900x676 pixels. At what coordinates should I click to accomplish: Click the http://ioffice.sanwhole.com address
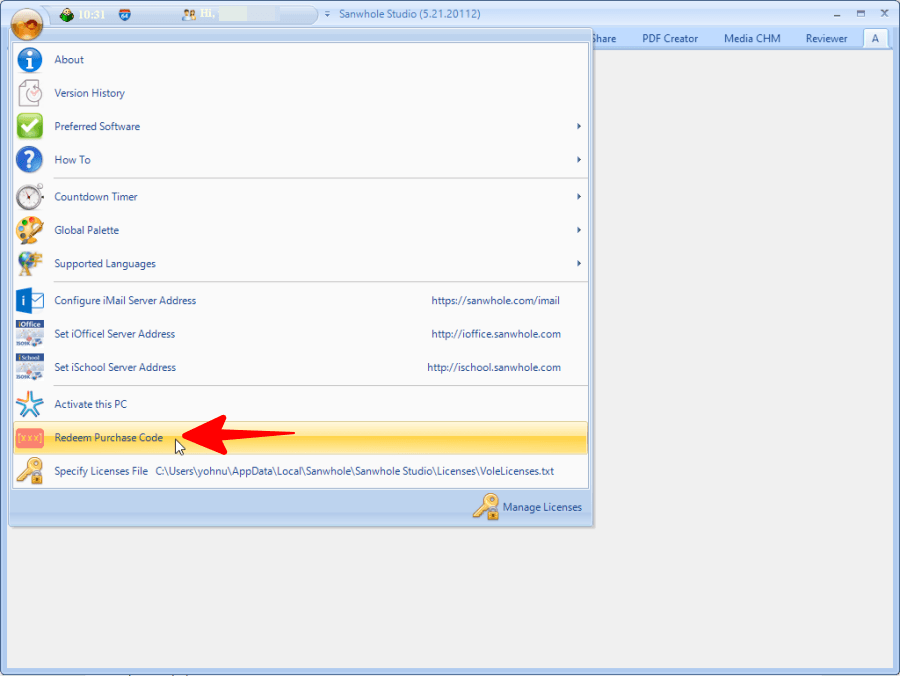[496, 334]
